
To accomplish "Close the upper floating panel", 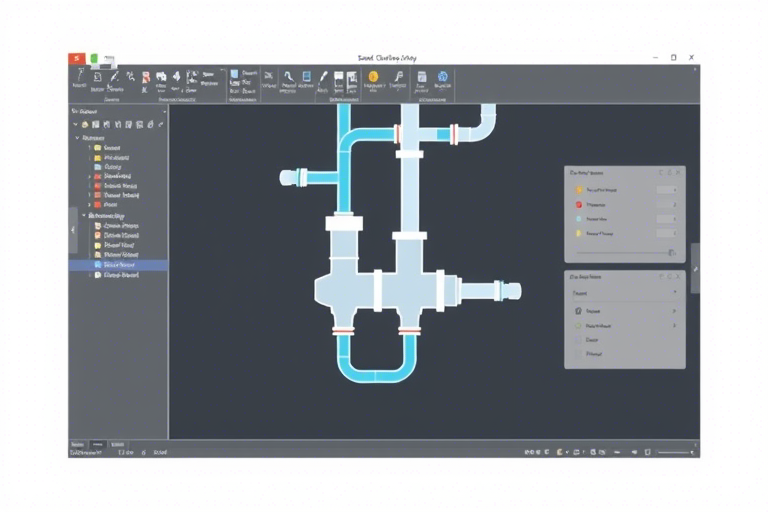I will tap(678, 172).
